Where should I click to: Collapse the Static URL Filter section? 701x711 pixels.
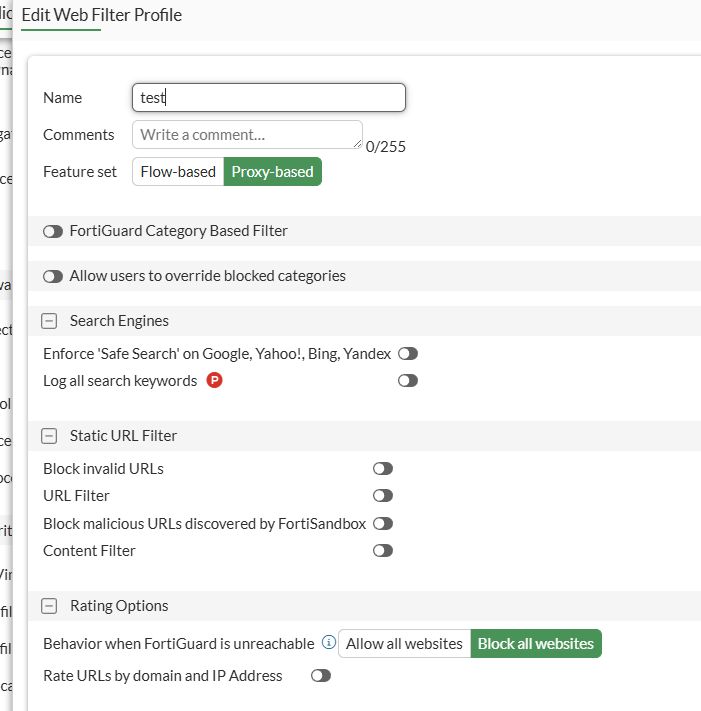click(49, 436)
